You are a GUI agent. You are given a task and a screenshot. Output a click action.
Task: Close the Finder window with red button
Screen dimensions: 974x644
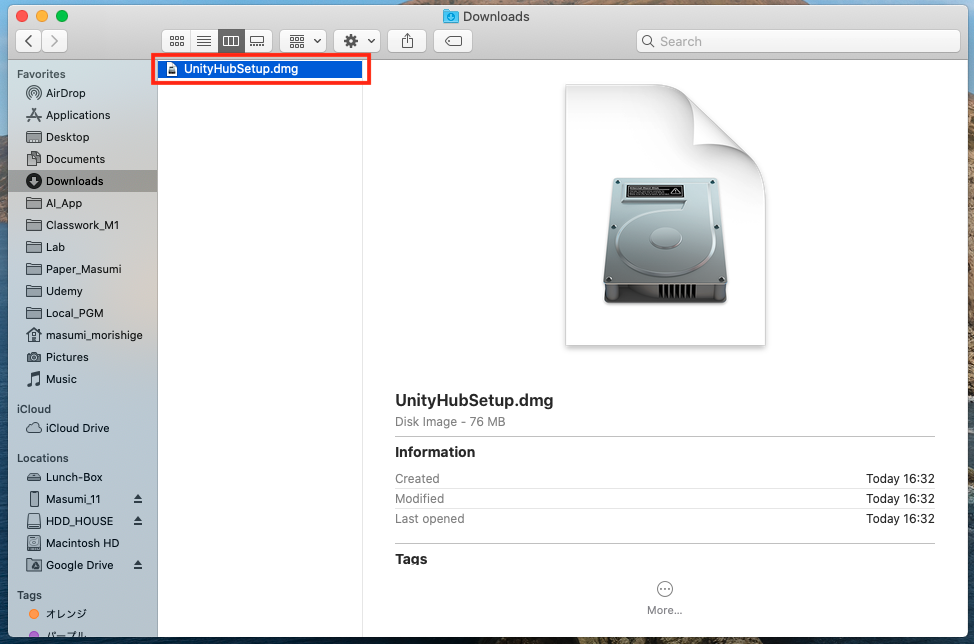point(22,16)
